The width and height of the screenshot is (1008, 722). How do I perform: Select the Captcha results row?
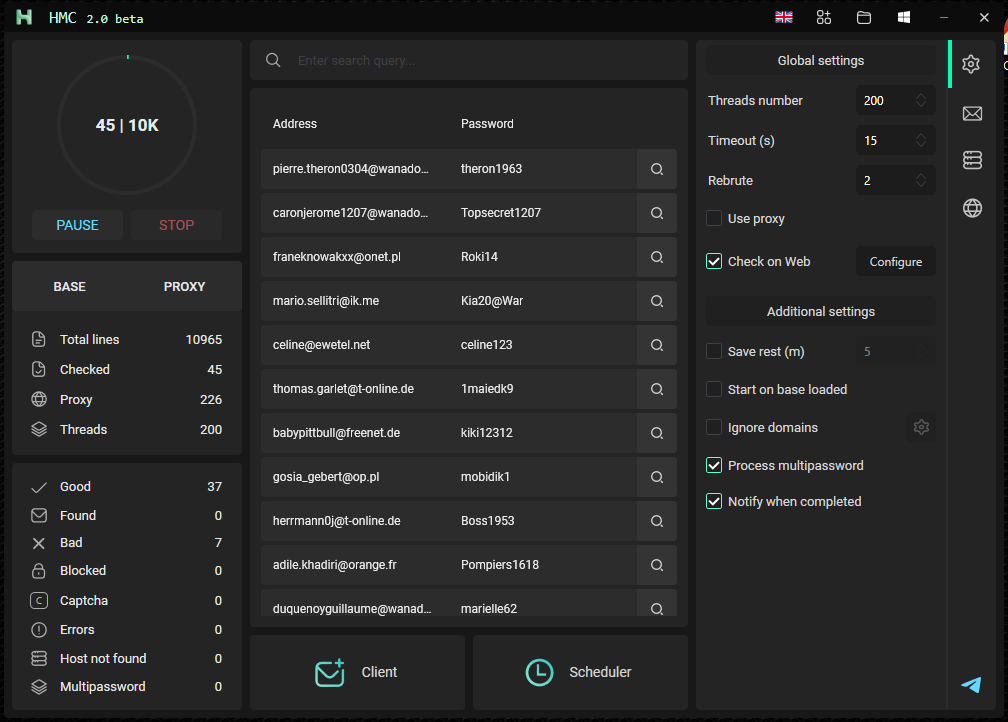click(x=127, y=600)
